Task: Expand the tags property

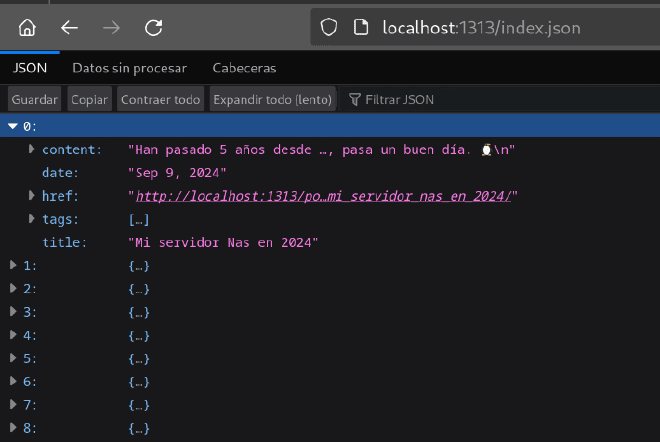Action: click(31, 218)
